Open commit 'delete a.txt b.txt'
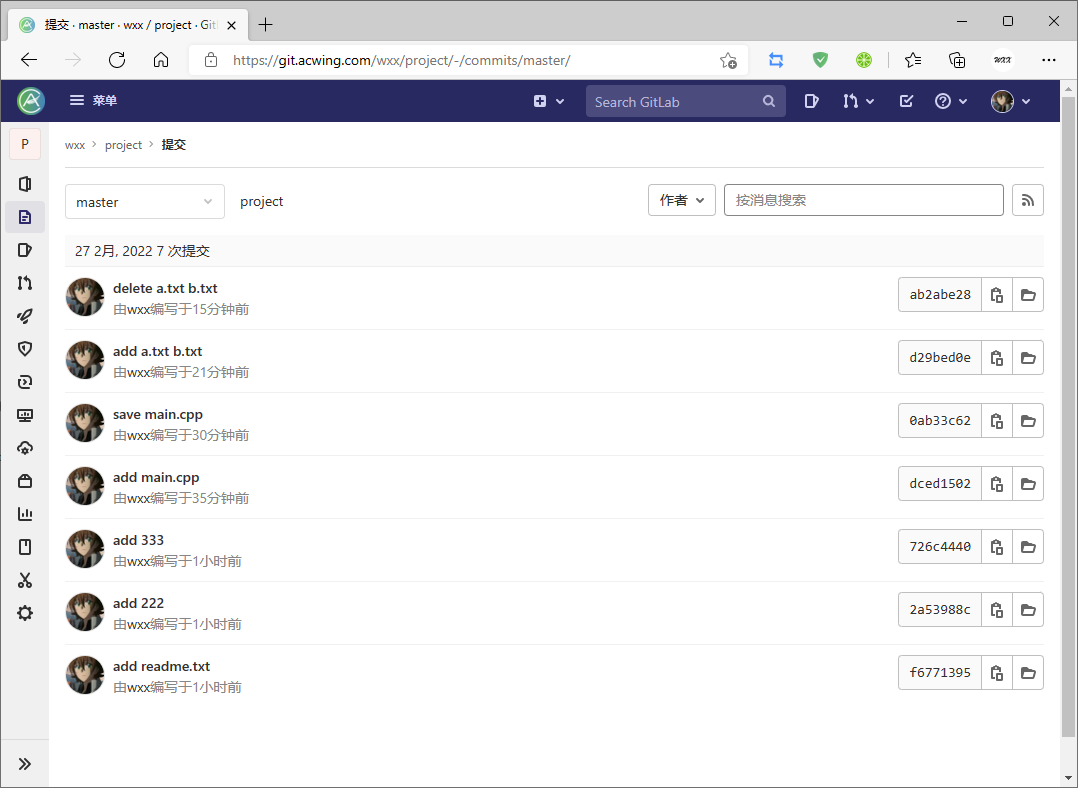 click(x=165, y=288)
